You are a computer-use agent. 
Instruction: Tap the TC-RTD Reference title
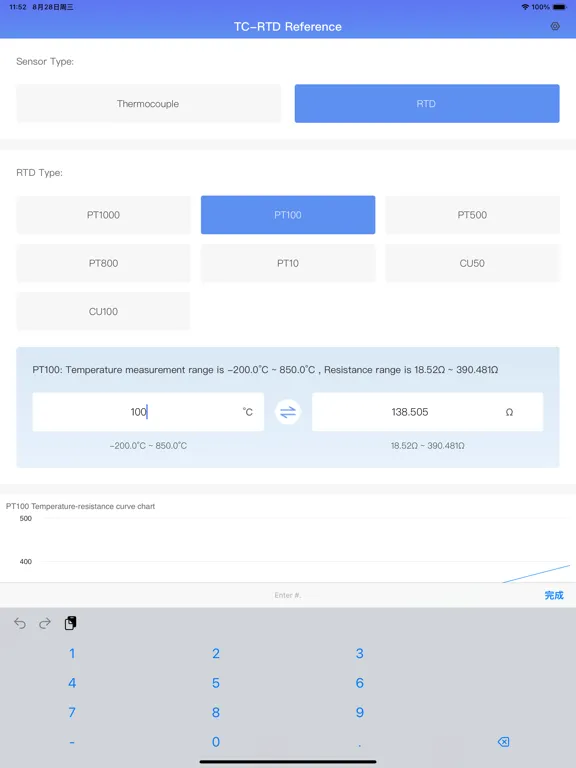coord(288,26)
